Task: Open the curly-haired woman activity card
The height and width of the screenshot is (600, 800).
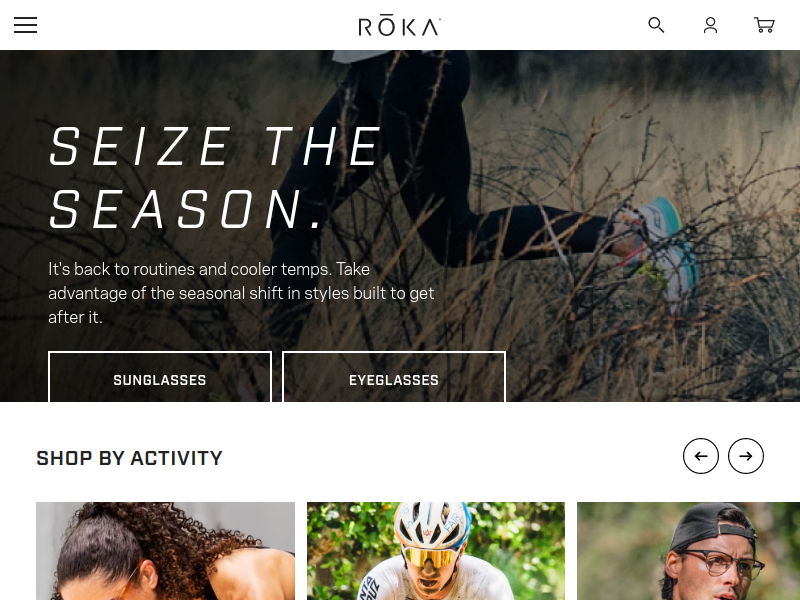Action: pos(165,551)
